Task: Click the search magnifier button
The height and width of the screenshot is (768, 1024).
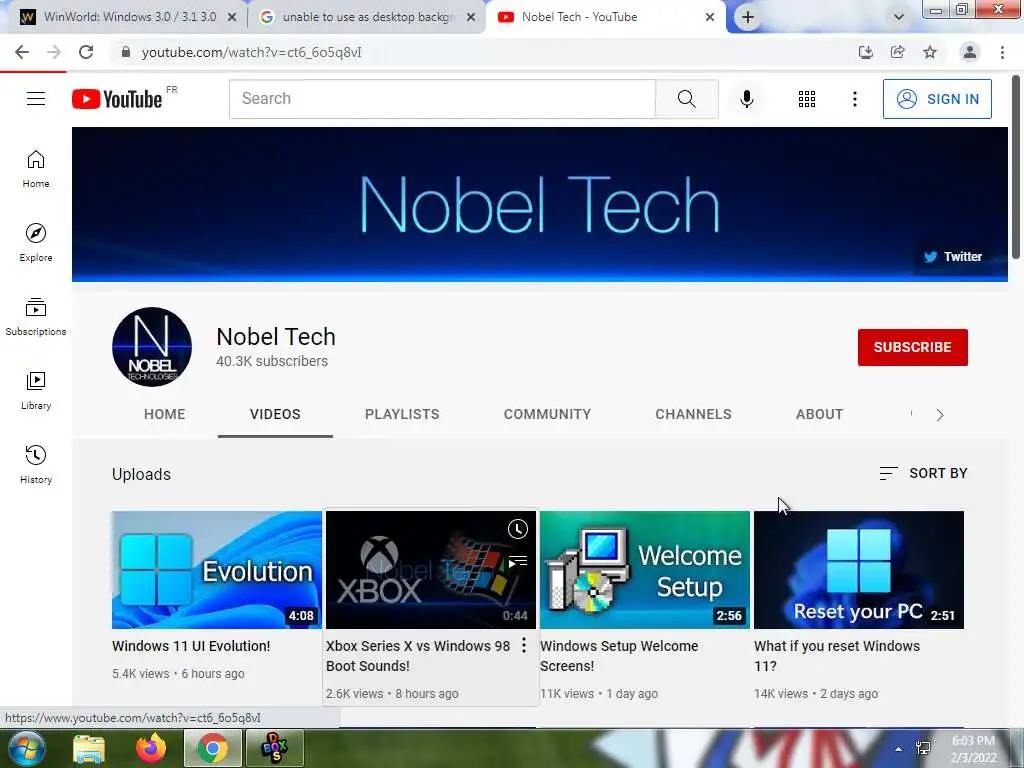Action: point(686,99)
